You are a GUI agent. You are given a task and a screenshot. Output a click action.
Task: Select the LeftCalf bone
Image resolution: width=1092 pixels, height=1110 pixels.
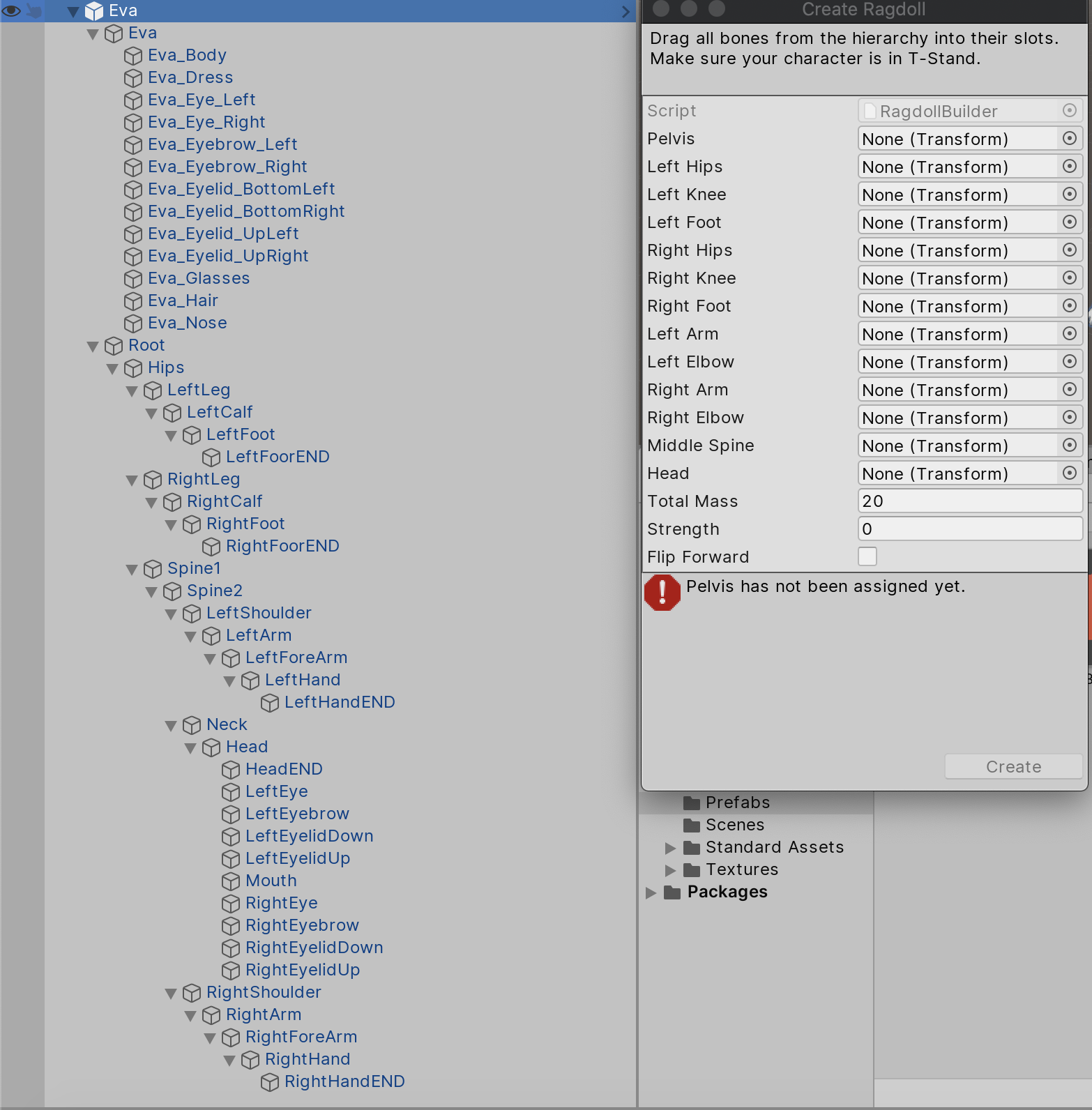coord(220,412)
